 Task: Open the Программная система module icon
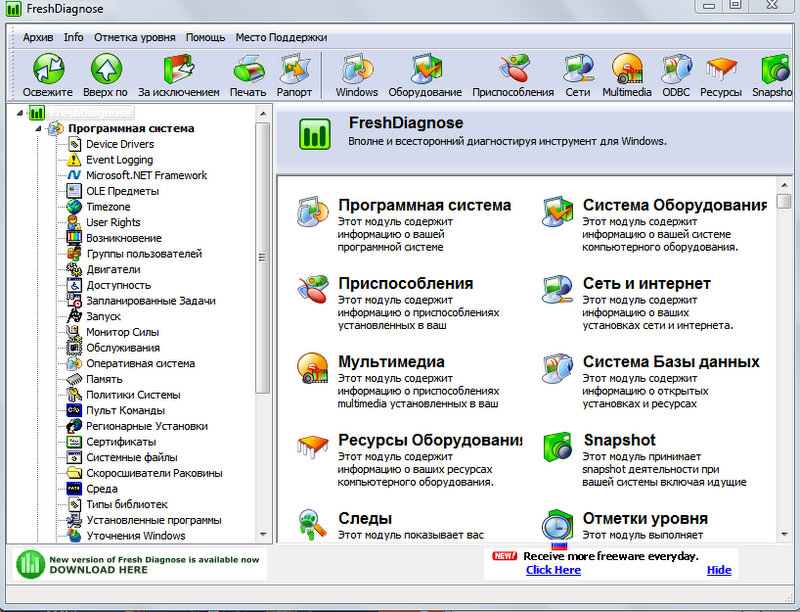(312, 211)
